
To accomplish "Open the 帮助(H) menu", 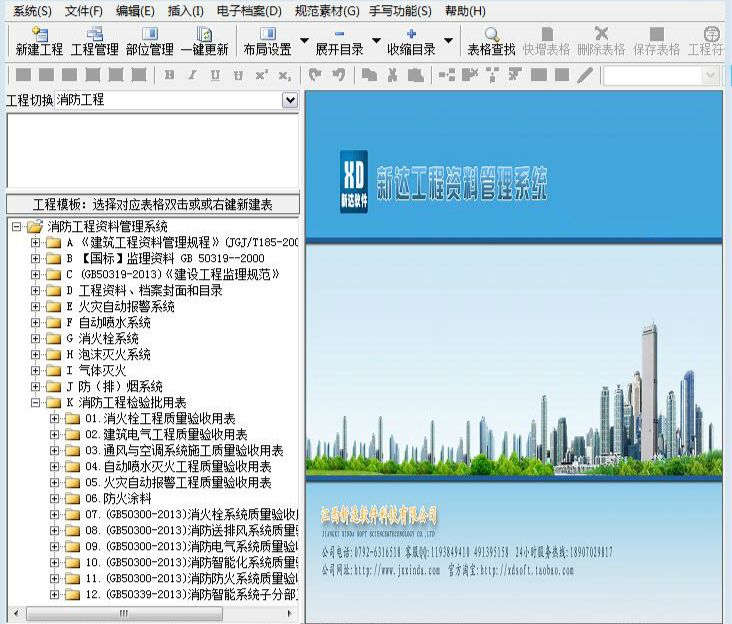I will tap(464, 11).
